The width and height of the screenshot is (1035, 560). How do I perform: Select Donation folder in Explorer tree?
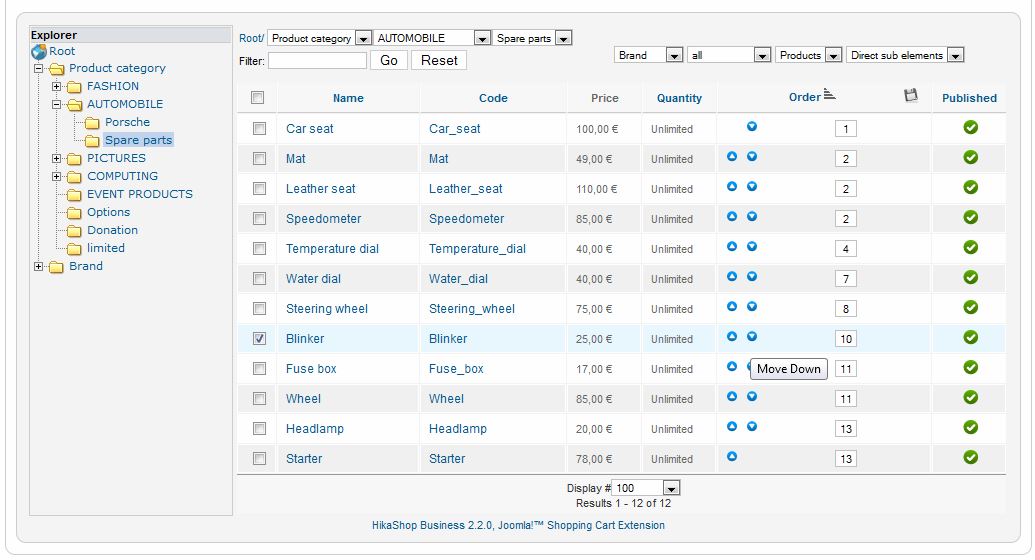pos(112,230)
